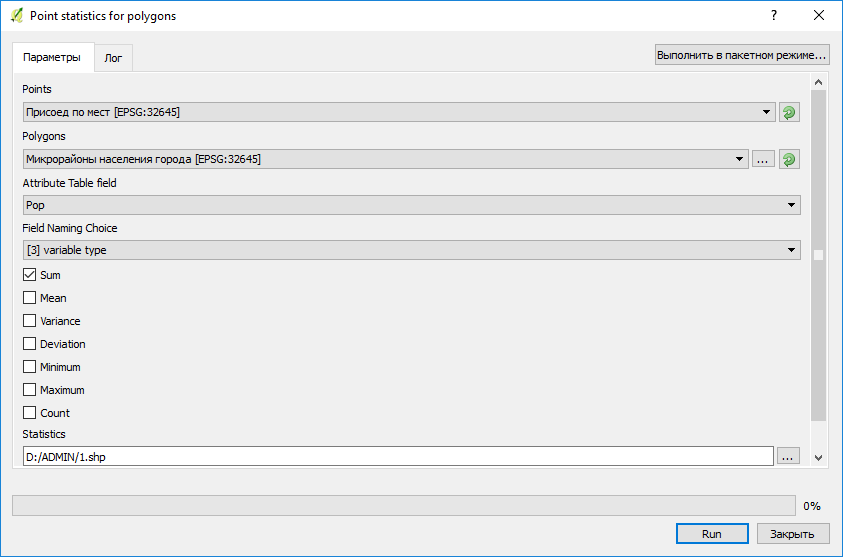Tick the Variance checkbox
Image resolution: width=843 pixels, height=557 pixels.
30,321
